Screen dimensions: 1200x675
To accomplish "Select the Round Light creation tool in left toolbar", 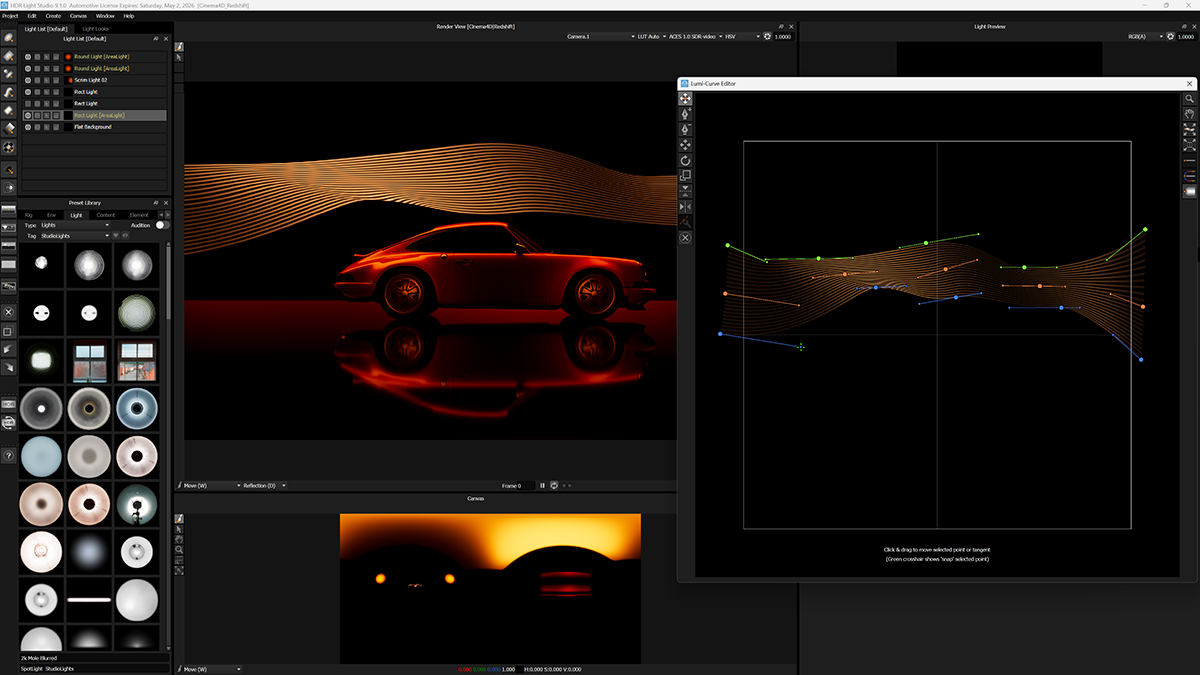I will pos(7,37).
